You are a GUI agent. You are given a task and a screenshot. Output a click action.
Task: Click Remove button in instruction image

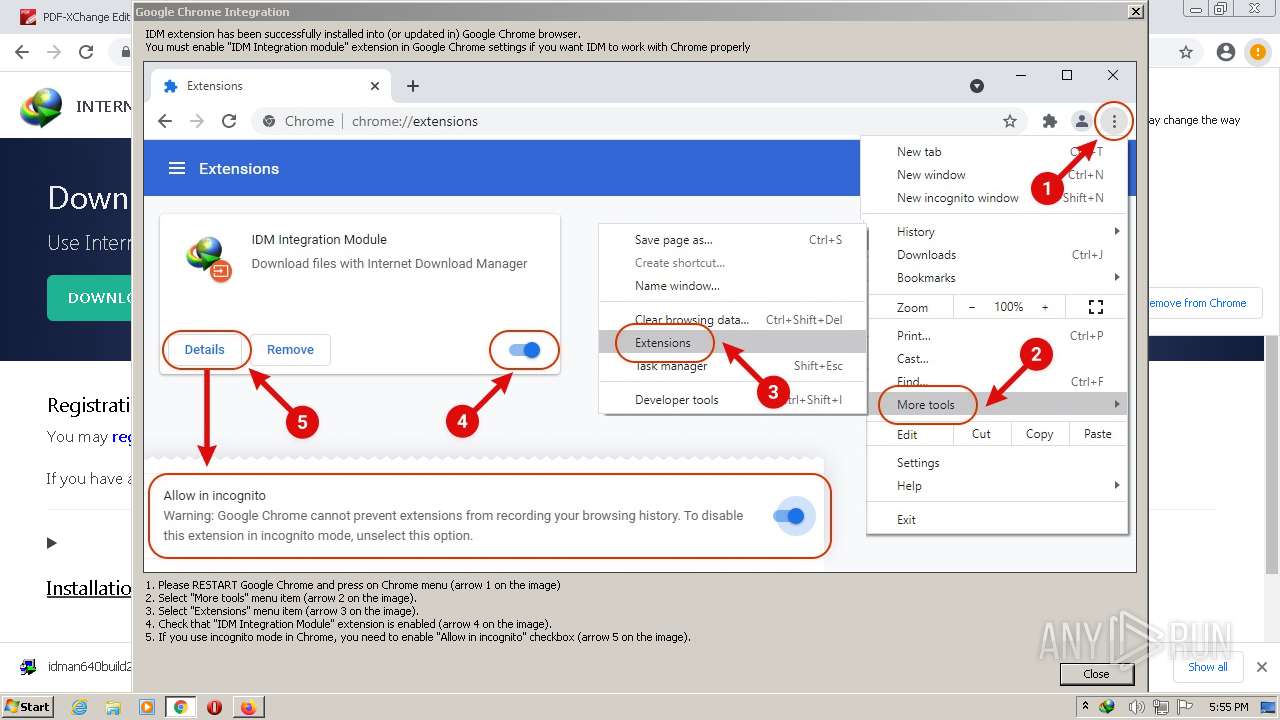(290, 349)
